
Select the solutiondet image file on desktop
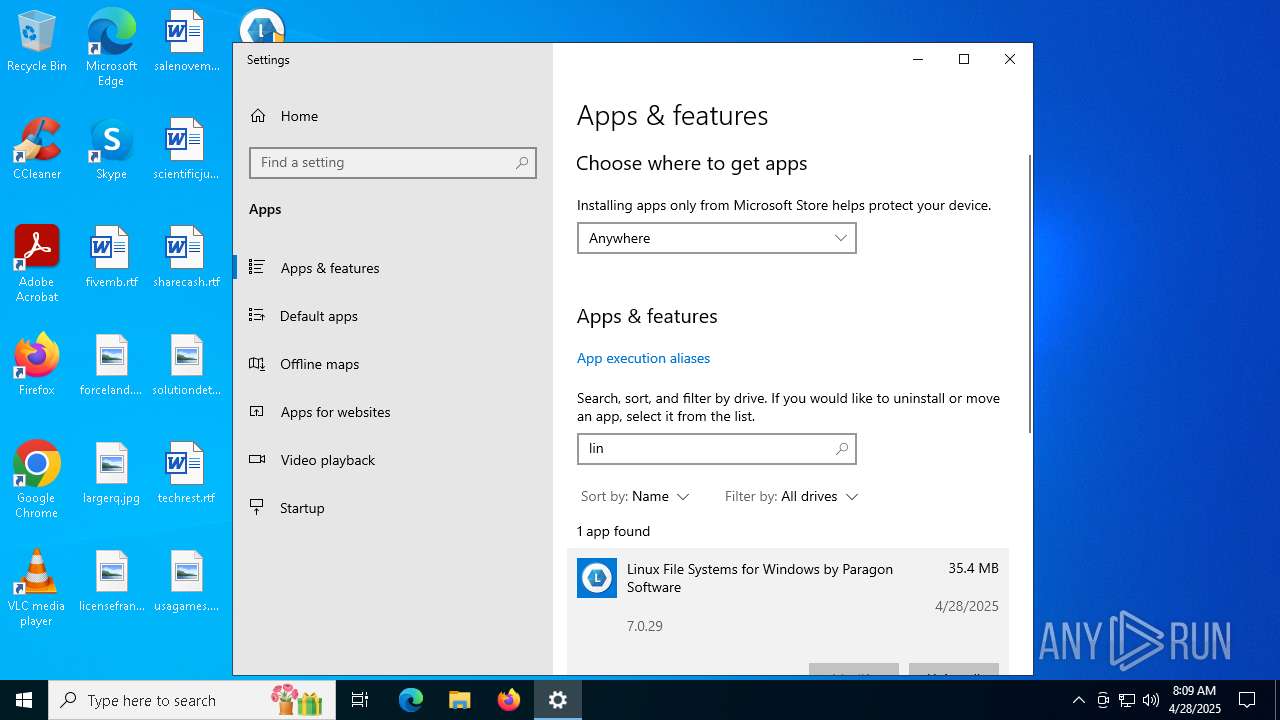coord(186,365)
